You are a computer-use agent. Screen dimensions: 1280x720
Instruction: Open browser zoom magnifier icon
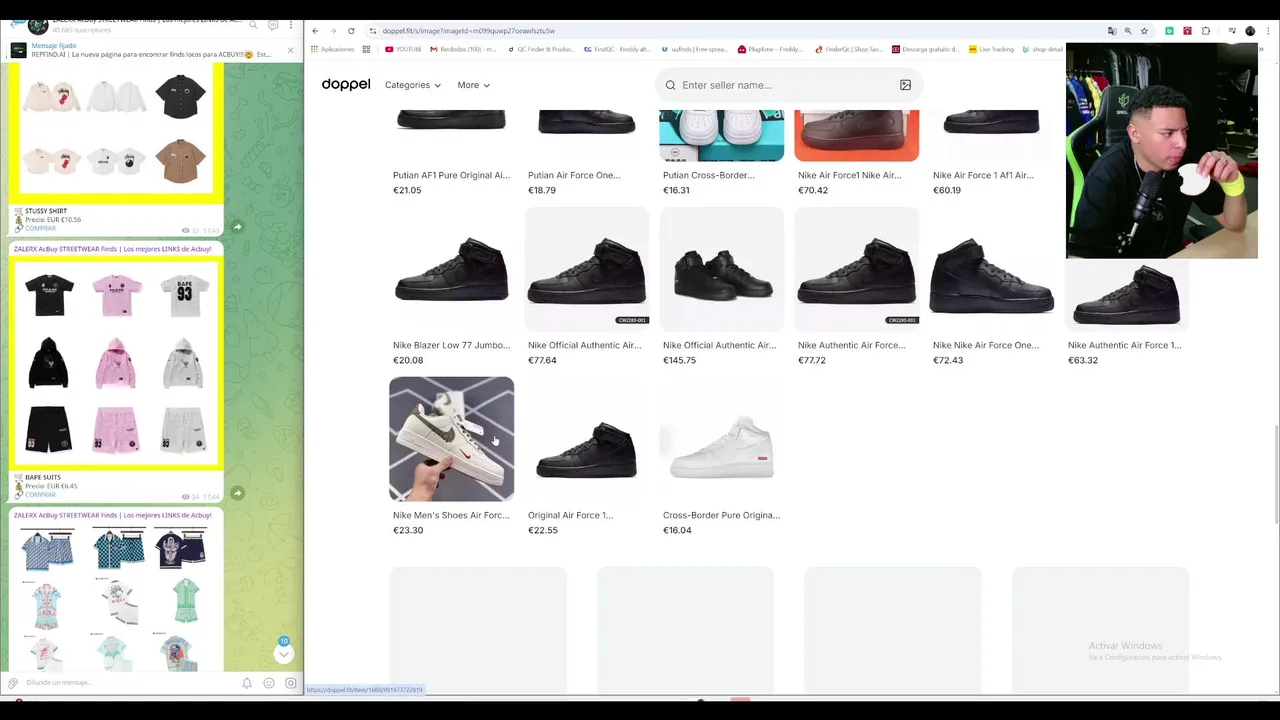[x=1128, y=31]
